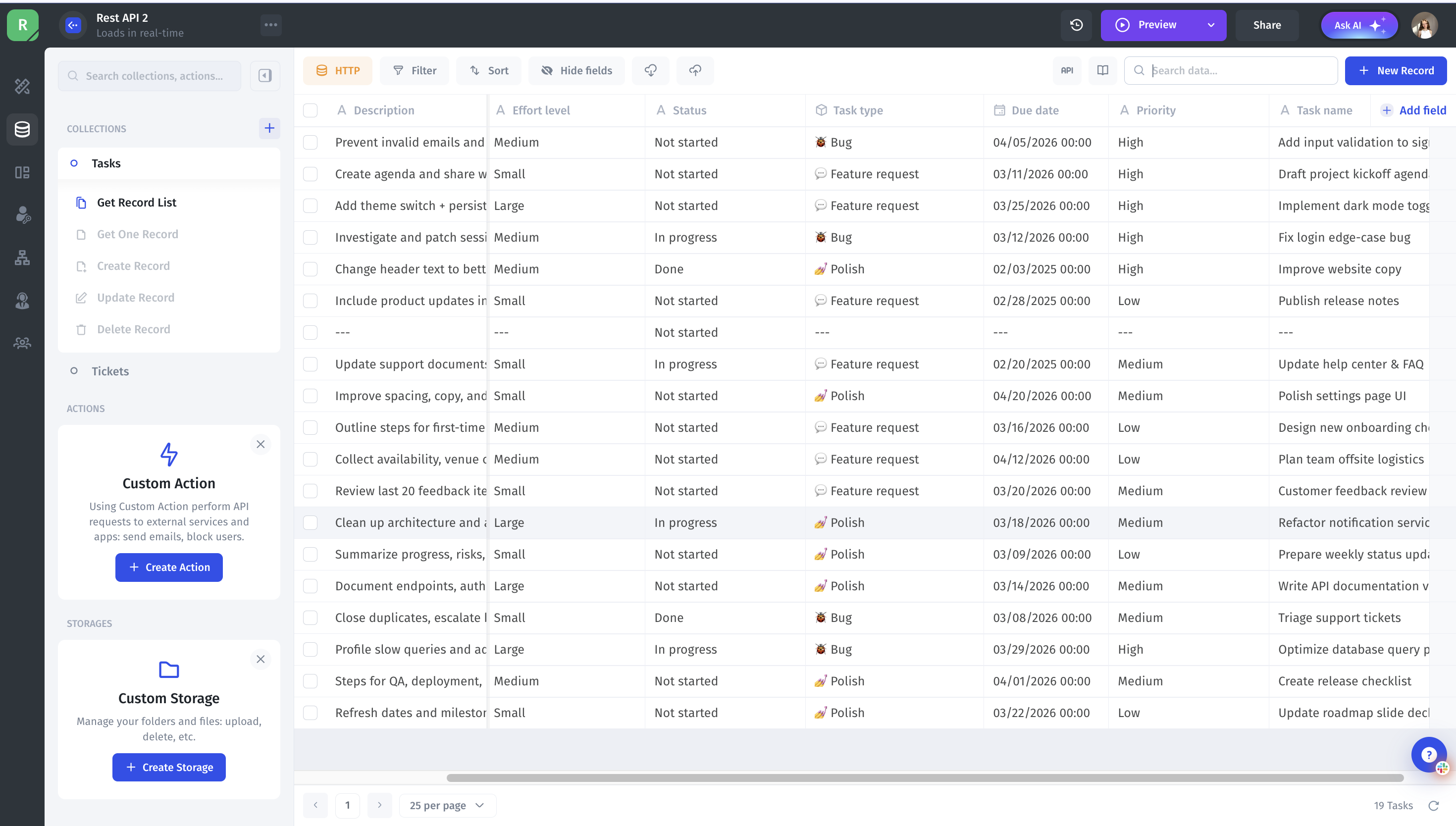Select Get One Record menu item
The image size is (1456, 826).
point(137,234)
